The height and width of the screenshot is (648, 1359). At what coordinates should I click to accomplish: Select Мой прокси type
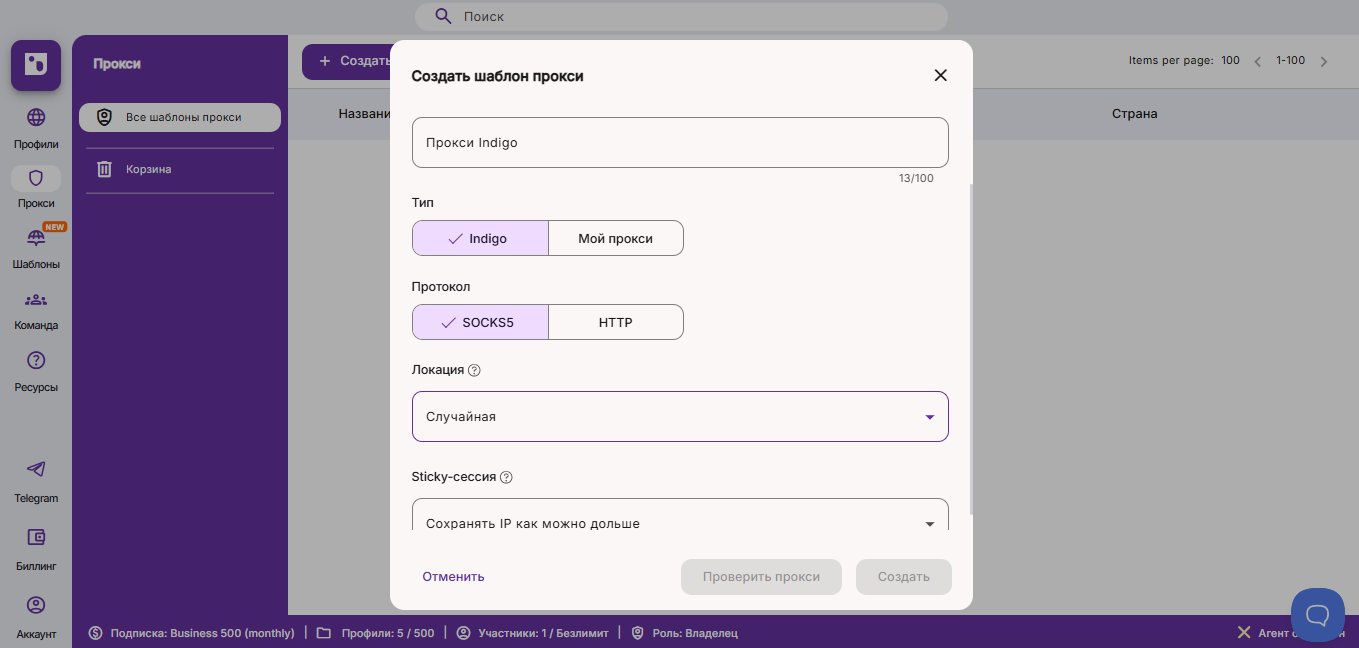click(616, 238)
